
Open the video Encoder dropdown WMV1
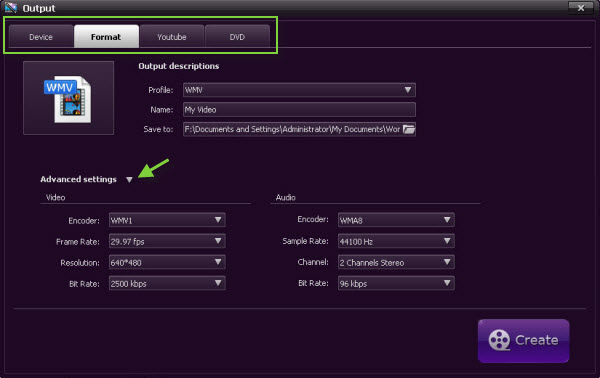(167, 220)
